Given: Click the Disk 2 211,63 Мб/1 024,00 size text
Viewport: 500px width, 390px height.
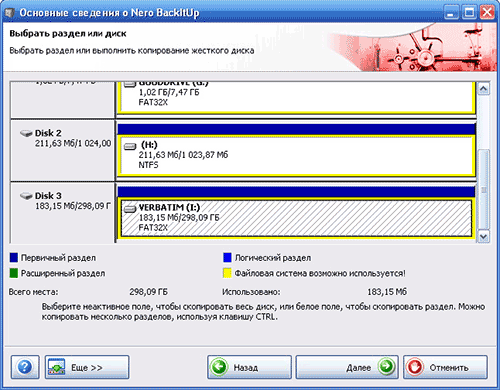Looking at the screenshot, I should point(73,143).
